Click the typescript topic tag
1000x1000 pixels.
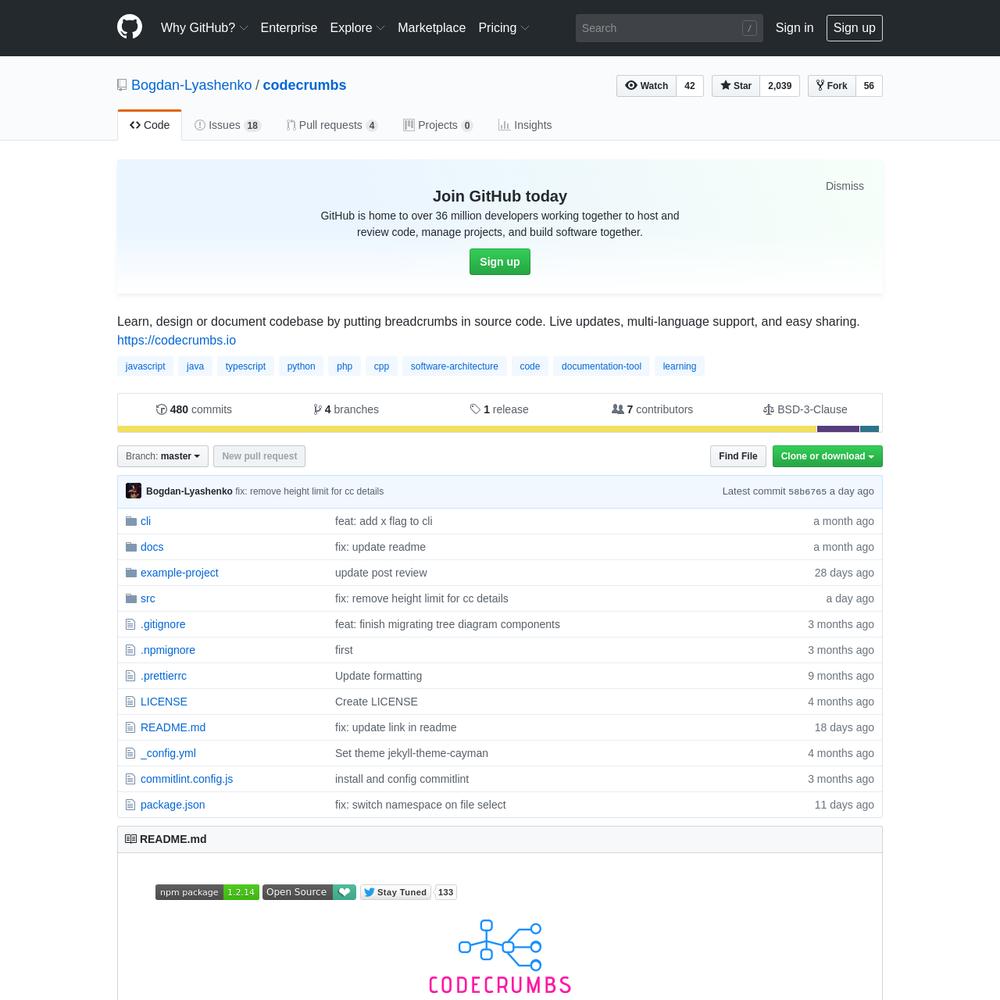246,366
